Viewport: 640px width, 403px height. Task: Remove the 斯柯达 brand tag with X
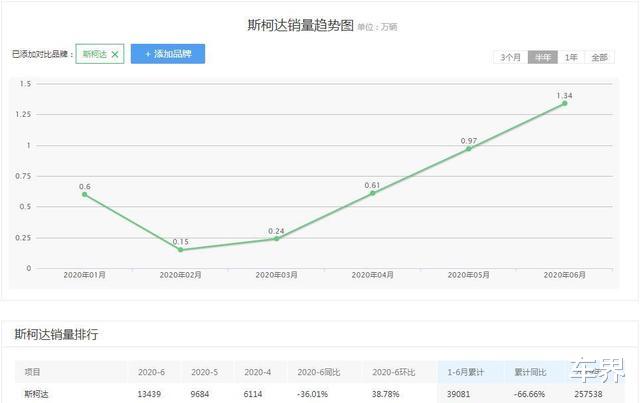click(115, 54)
